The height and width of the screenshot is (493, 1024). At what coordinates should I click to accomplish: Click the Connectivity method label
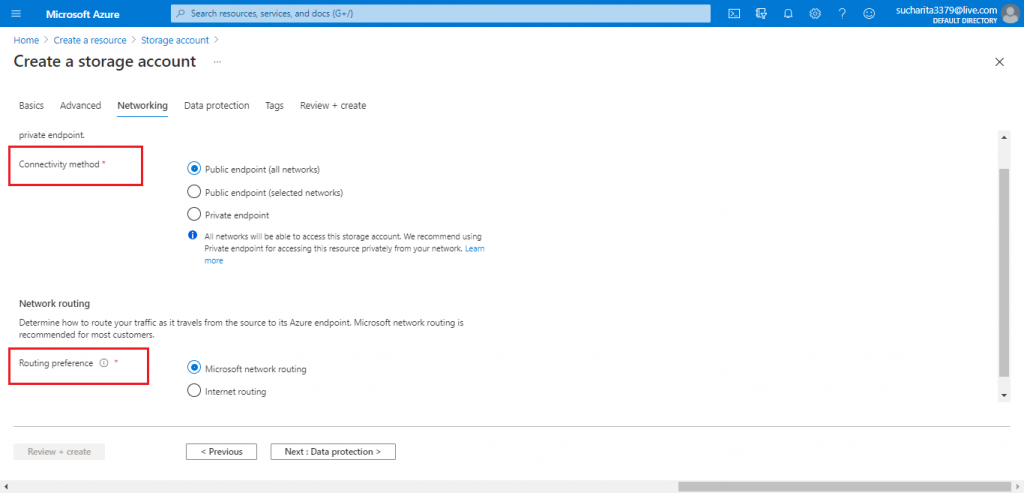point(59,165)
